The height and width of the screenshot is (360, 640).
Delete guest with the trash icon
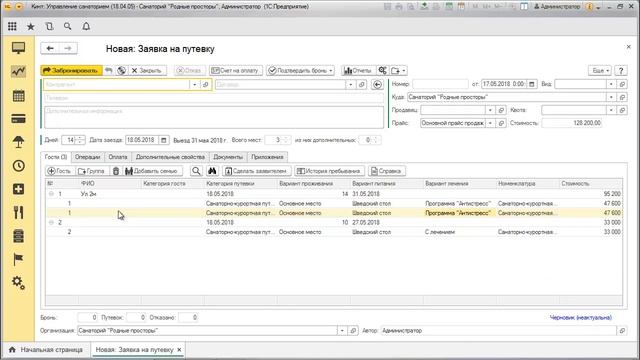coord(116,171)
